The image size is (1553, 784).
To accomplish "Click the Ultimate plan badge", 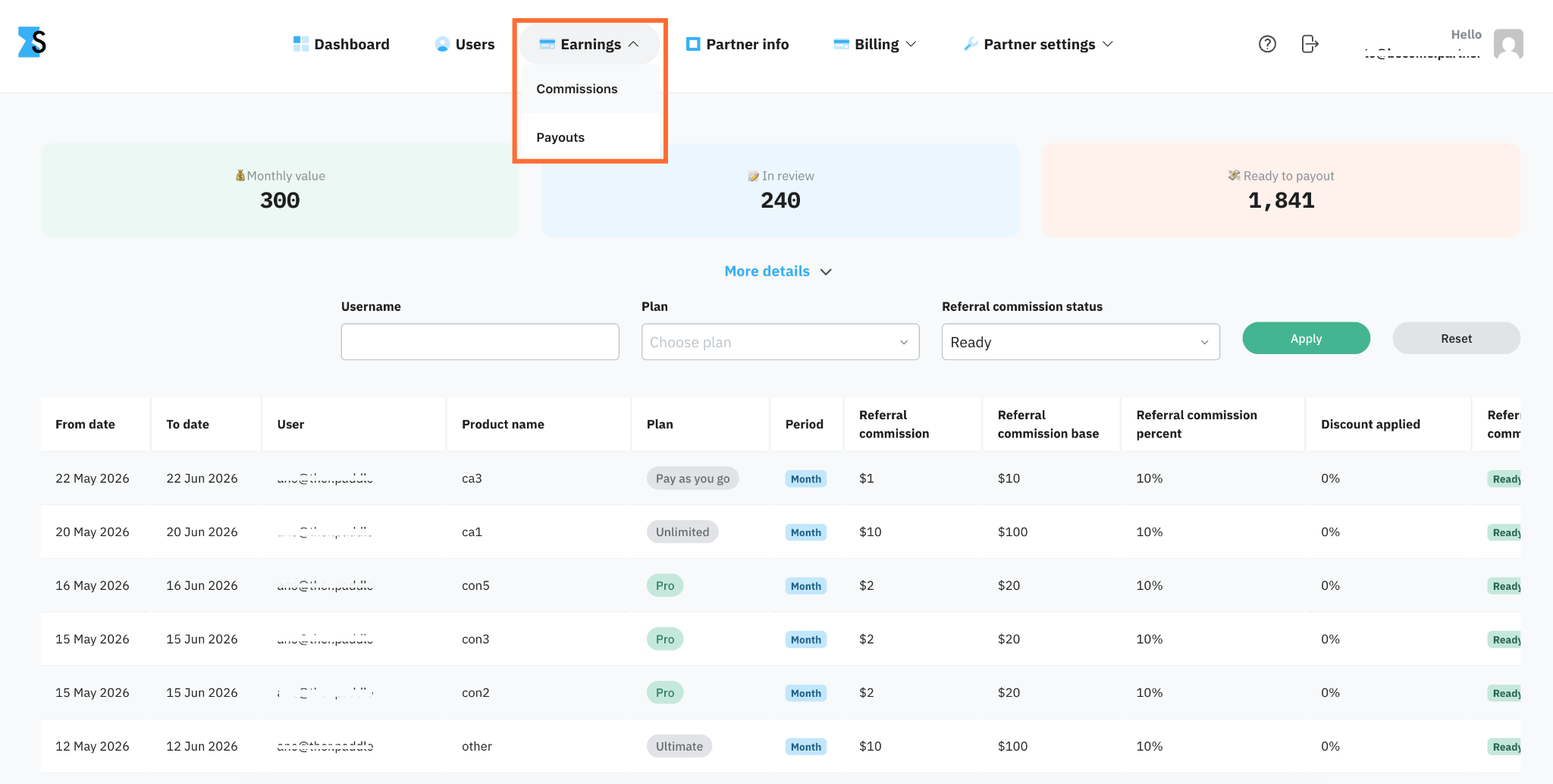I will click(x=679, y=746).
